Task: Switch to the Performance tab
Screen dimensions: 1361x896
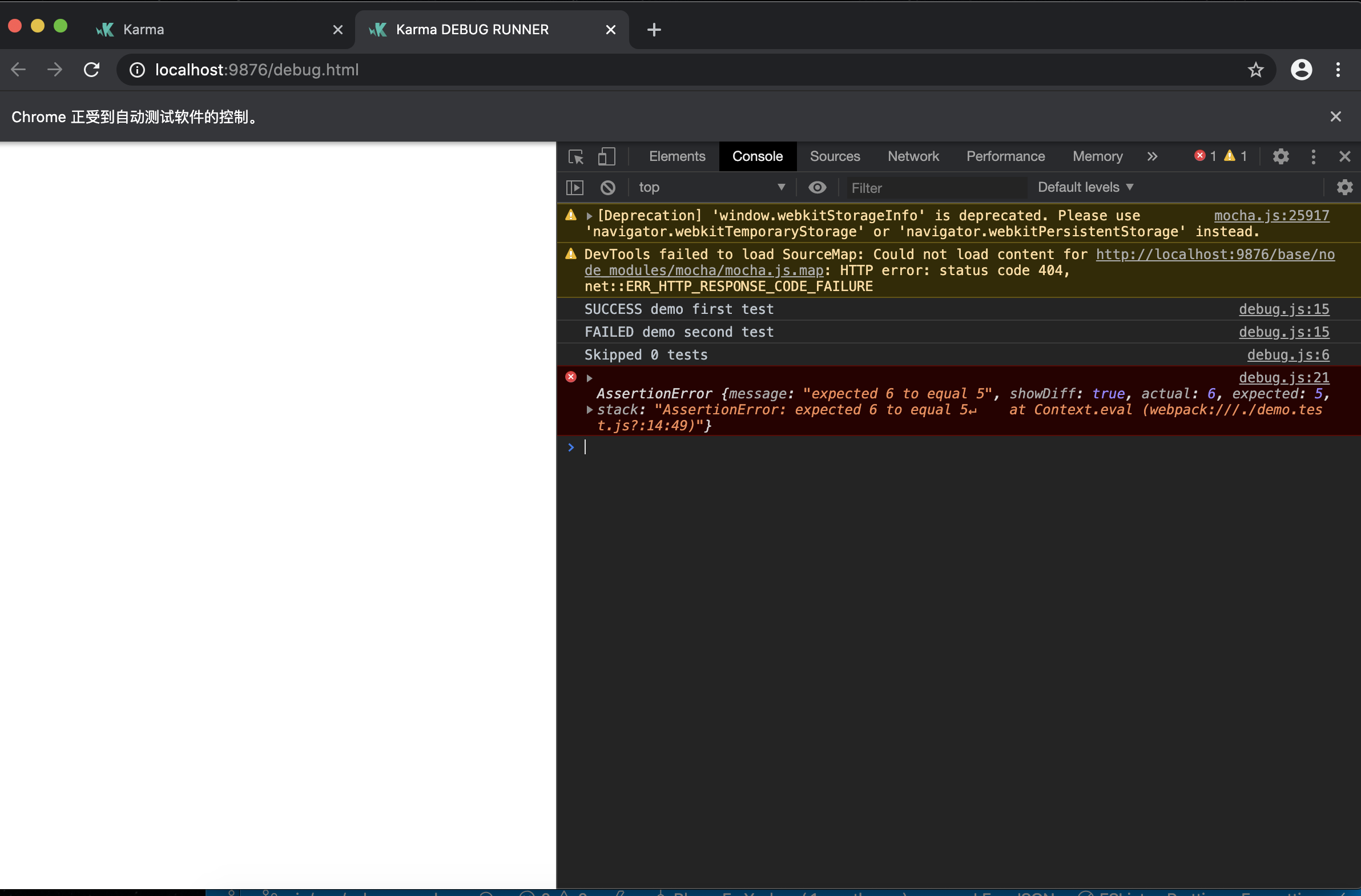Action: (1005, 156)
